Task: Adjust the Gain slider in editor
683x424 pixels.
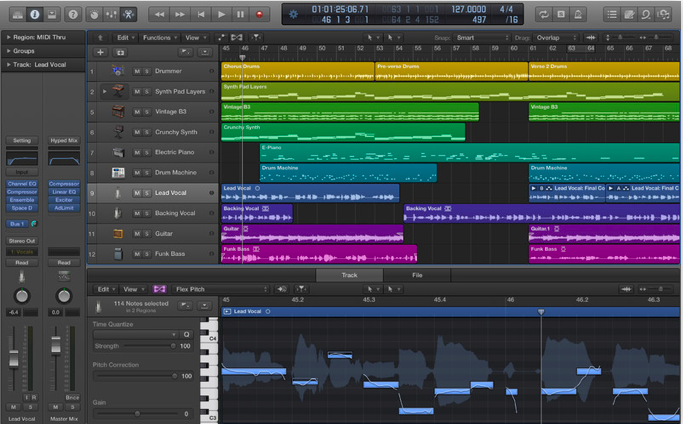Action: [137, 413]
